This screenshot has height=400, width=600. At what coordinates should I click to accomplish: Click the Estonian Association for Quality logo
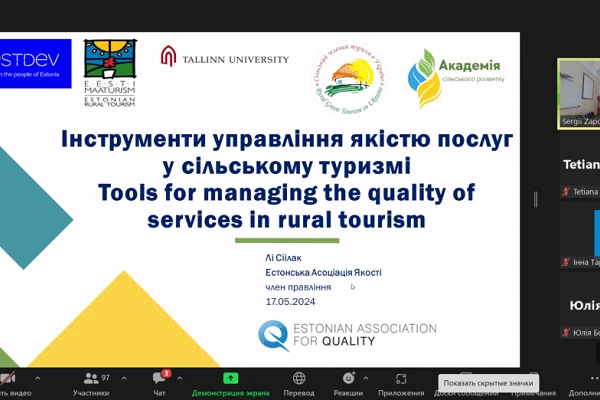[x=346, y=335]
